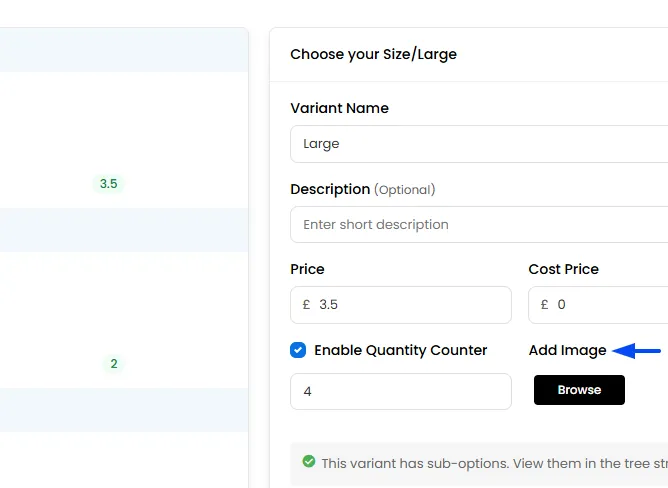Click the Variant Name label
Screen dimensions: 668x488
(x=340, y=108)
